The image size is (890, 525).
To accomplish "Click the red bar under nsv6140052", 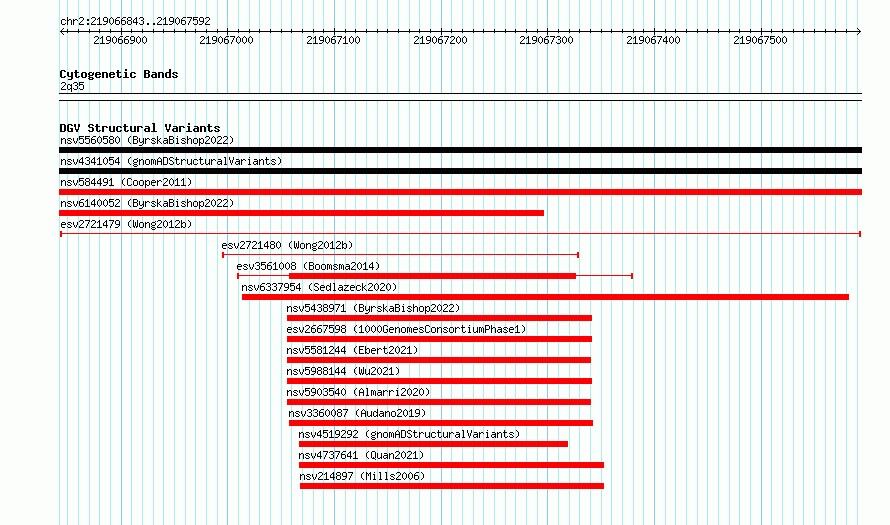I will (x=301, y=213).
